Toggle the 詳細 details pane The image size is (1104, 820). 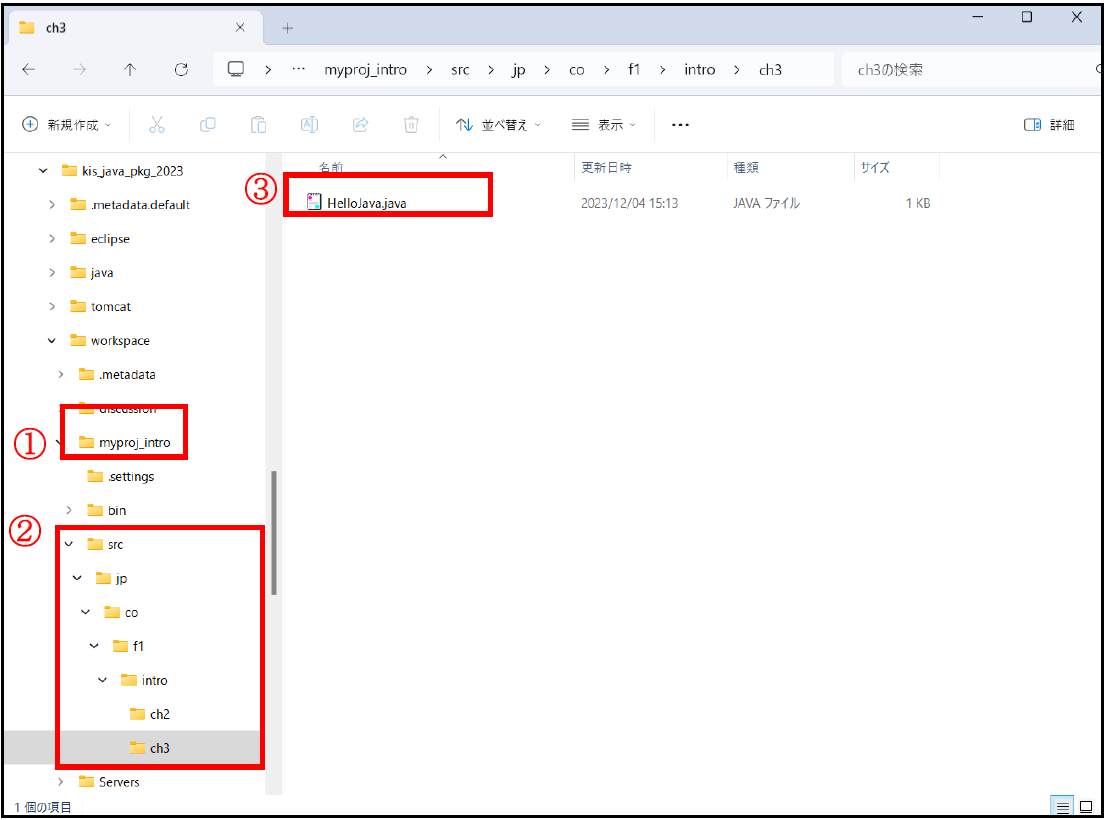coord(1049,125)
